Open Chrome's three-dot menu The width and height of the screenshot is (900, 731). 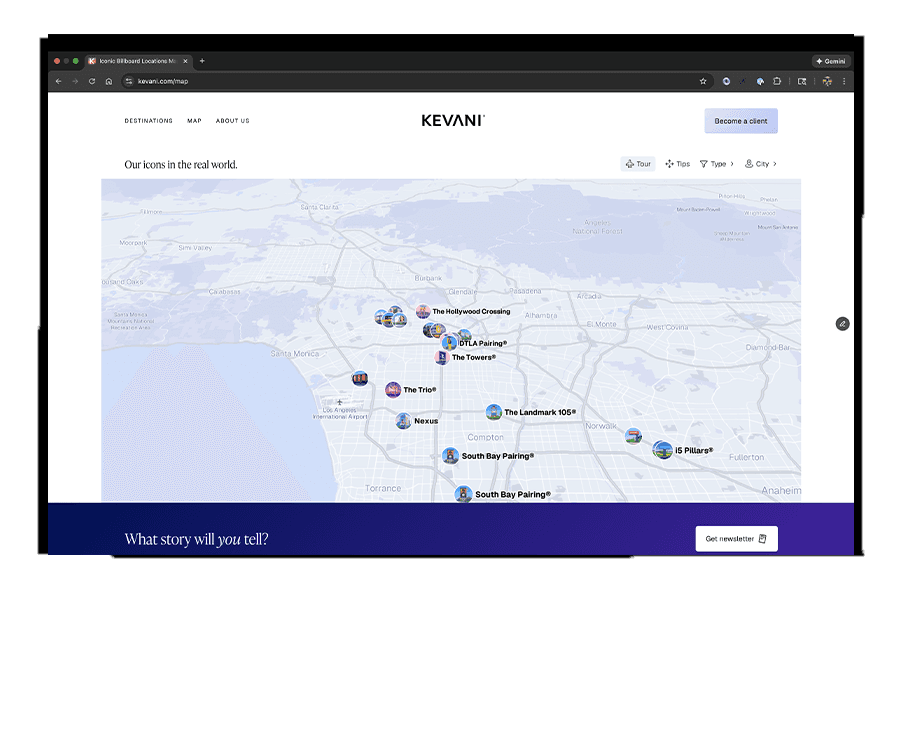(844, 81)
